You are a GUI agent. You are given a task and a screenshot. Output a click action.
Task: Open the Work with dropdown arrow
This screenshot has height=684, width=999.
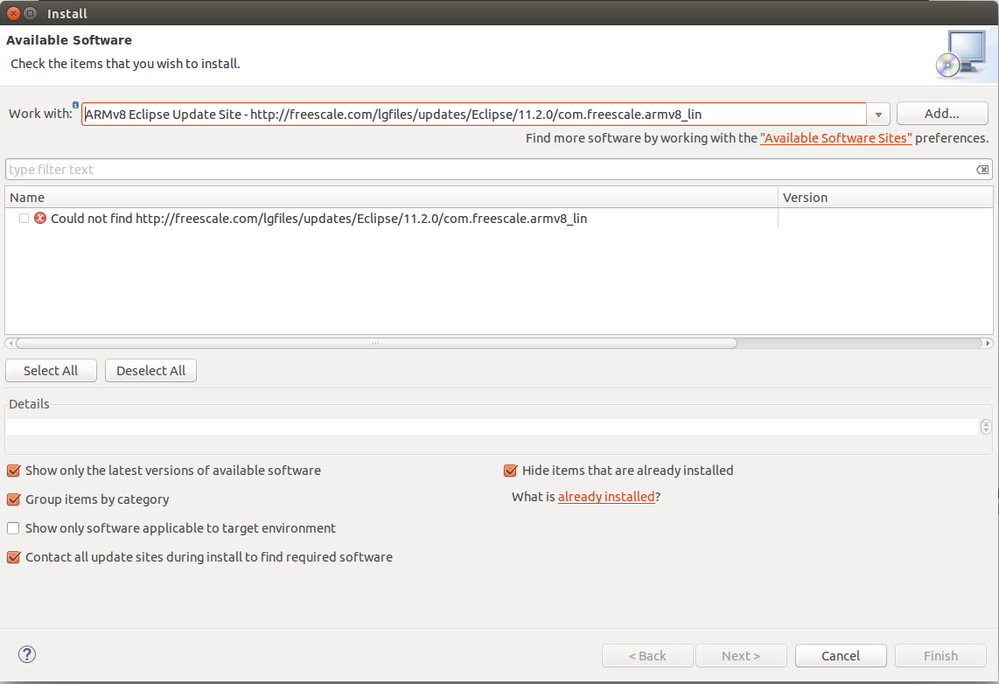[x=878, y=115]
